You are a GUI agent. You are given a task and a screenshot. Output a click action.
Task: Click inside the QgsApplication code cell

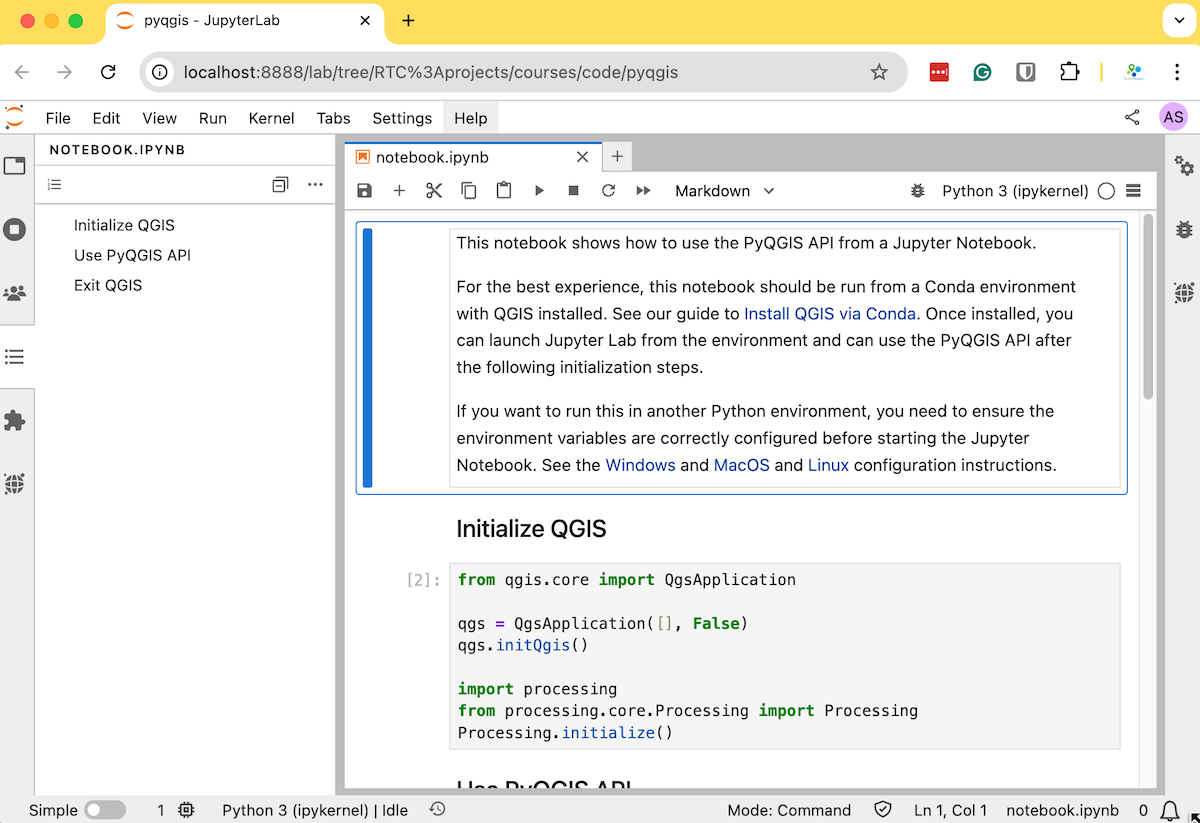pyautogui.click(x=785, y=656)
